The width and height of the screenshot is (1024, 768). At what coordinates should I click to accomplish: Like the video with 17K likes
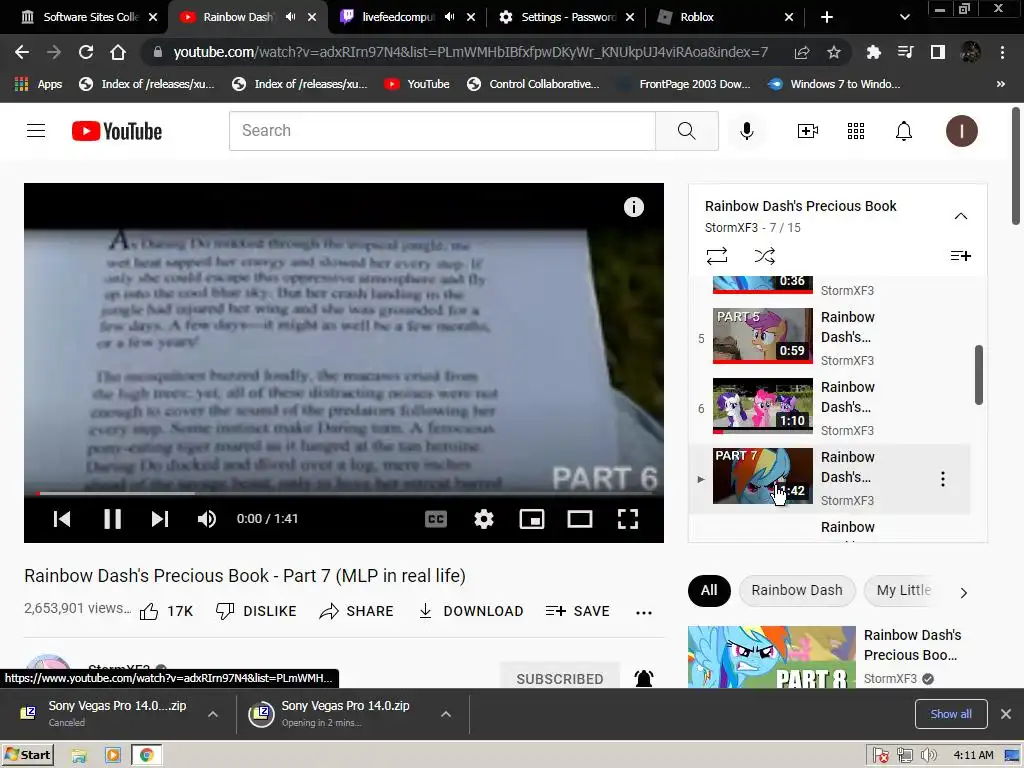[x=167, y=611]
